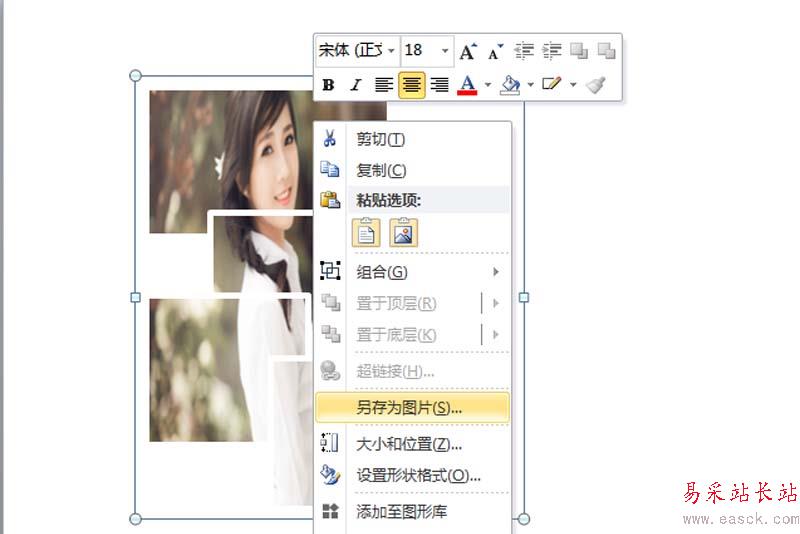Image resolution: width=800 pixels, height=534 pixels.
Task: Toggle the highlighted center align button
Action: click(x=411, y=85)
